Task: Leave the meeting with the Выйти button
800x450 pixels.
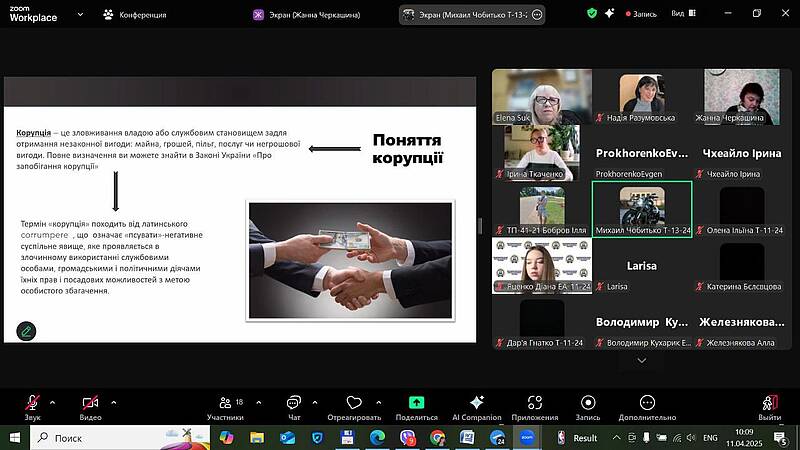Action: pos(768,402)
